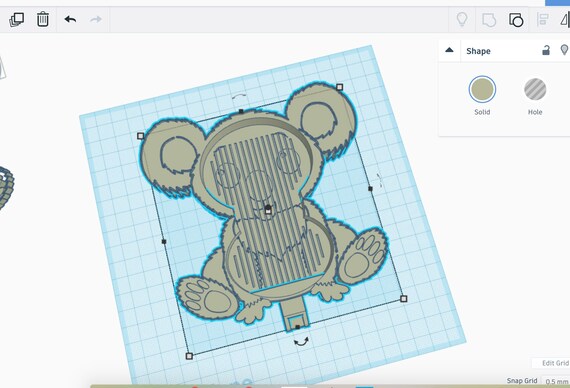This screenshot has width=570, height=388.
Task: Delete the selected shape with the trash icon
Action: point(43,19)
